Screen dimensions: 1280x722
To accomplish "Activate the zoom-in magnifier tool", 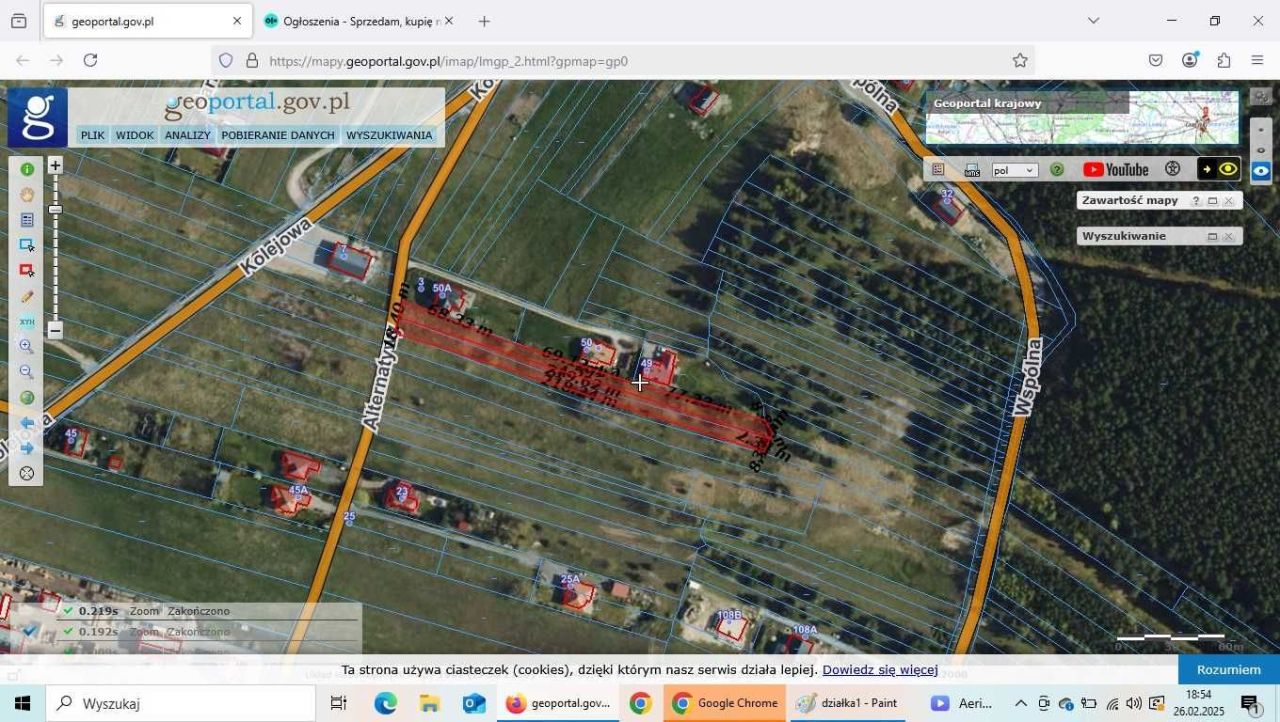I will click(27, 347).
